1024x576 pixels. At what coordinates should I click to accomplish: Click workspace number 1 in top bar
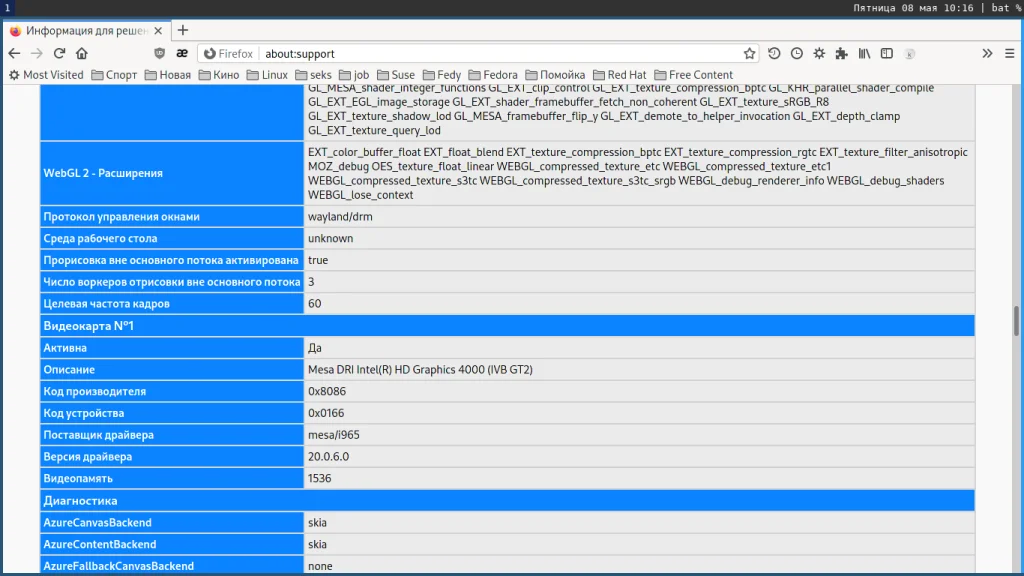point(8,8)
